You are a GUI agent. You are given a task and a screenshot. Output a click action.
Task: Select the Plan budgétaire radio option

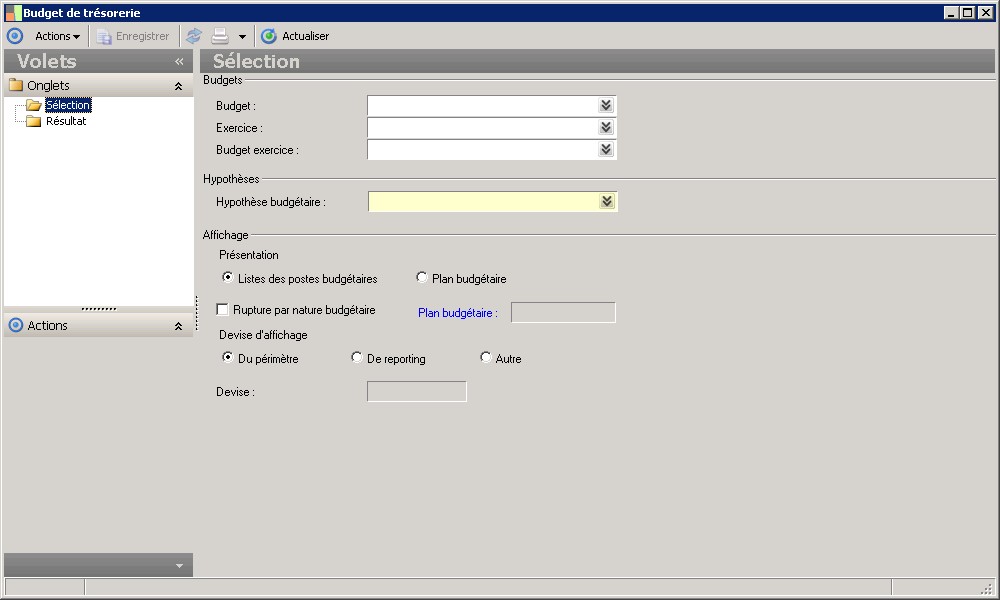tap(422, 277)
